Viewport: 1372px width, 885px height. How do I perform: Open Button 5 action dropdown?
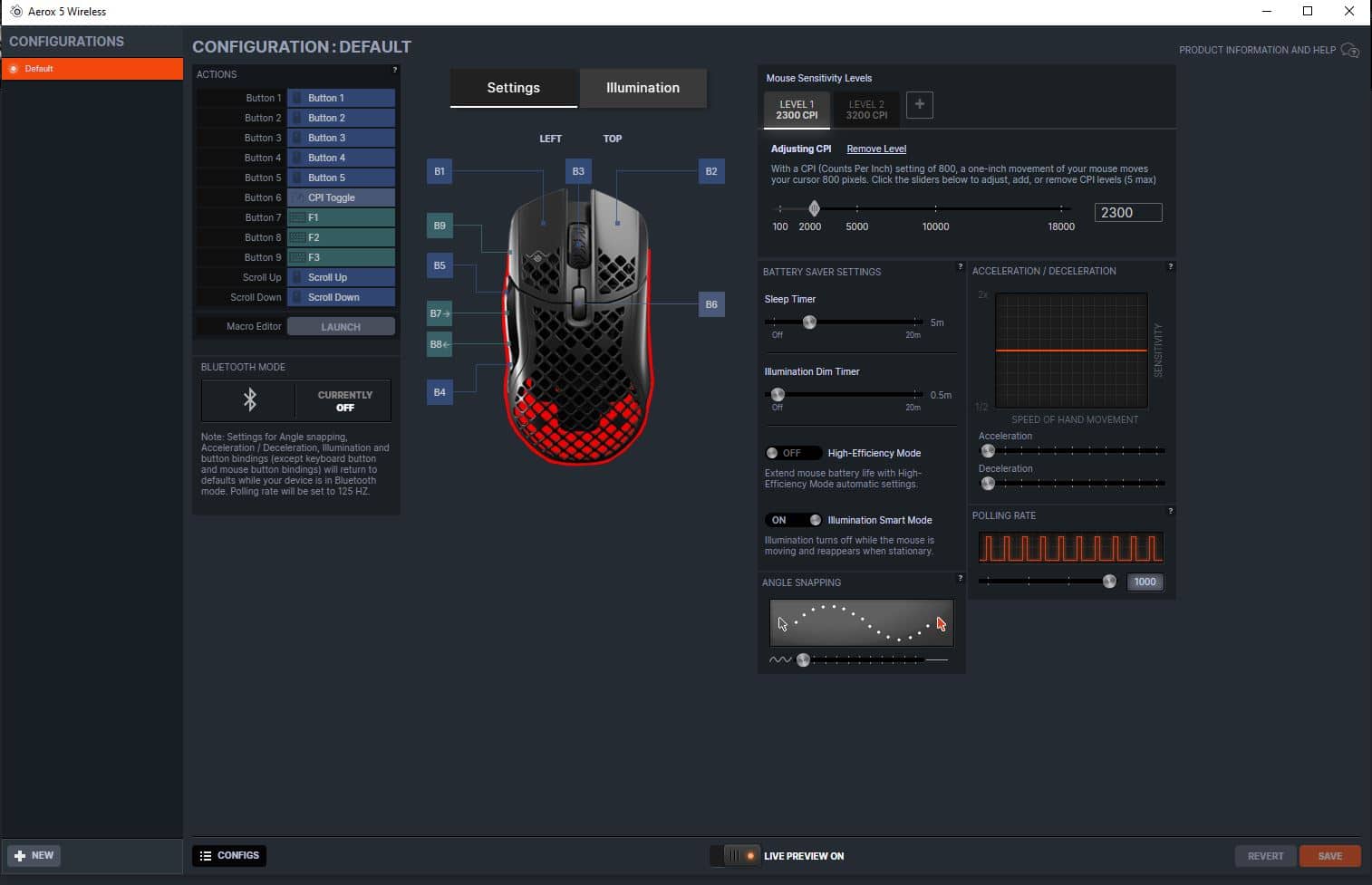(341, 178)
